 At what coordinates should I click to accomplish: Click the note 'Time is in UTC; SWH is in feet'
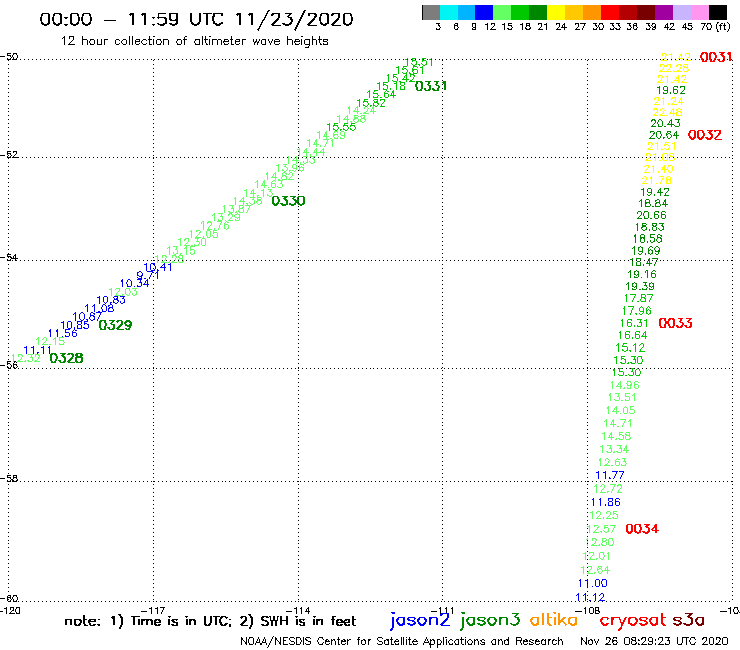click(x=210, y=621)
